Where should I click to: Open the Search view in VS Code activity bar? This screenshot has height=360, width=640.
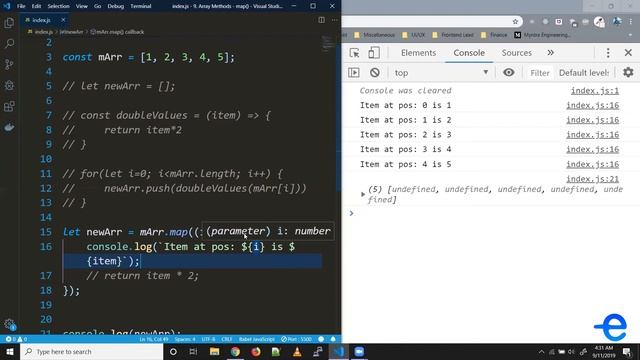click(x=9, y=43)
